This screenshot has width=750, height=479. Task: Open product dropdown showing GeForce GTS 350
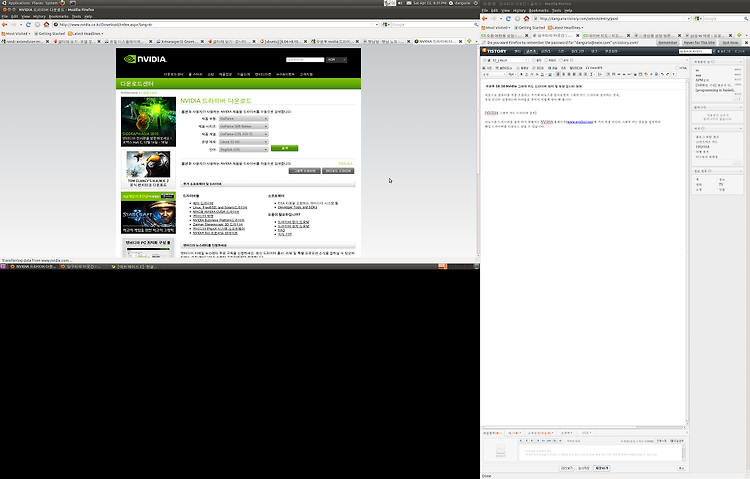[243, 134]
